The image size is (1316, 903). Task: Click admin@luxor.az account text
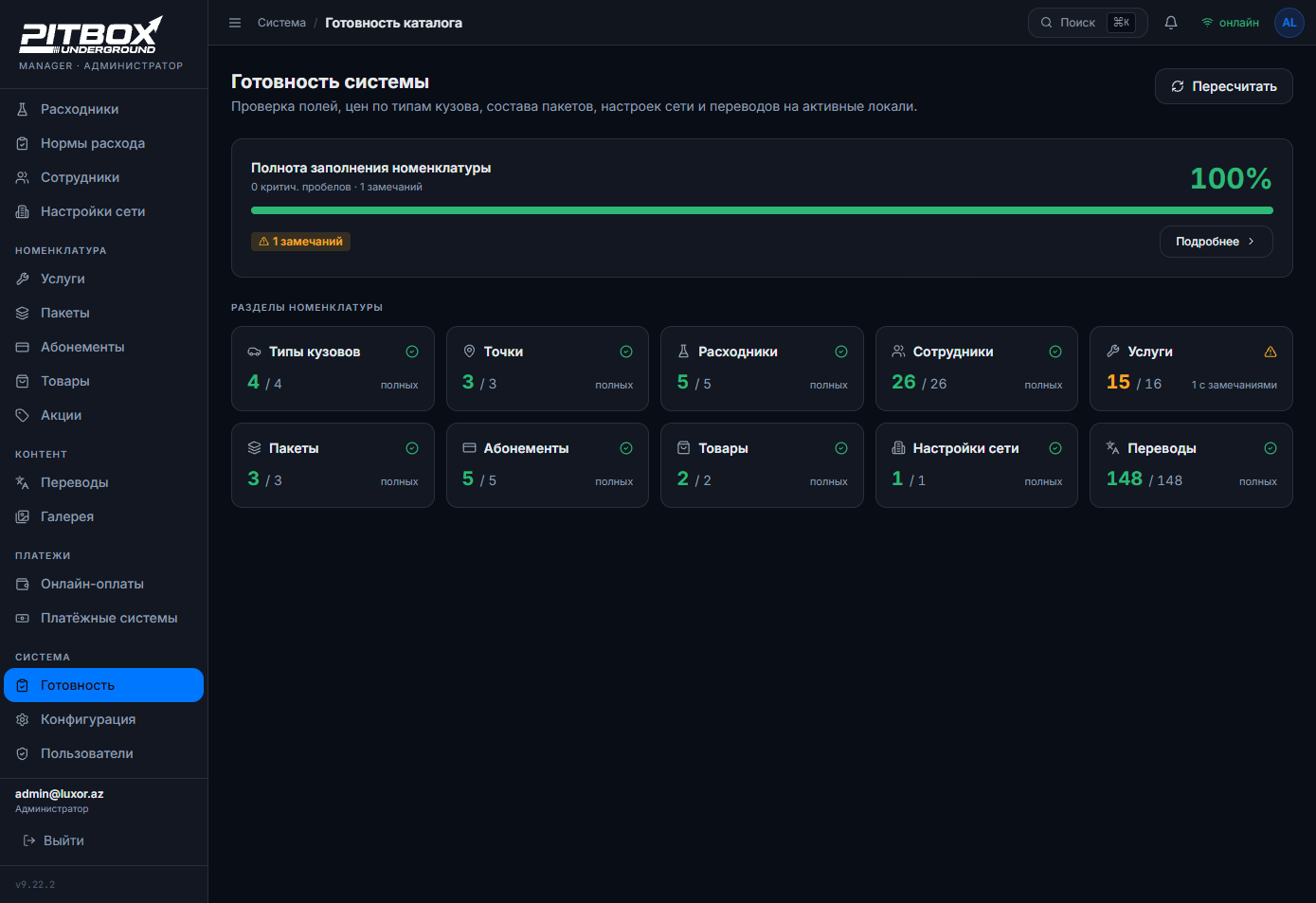coord(60,794)
